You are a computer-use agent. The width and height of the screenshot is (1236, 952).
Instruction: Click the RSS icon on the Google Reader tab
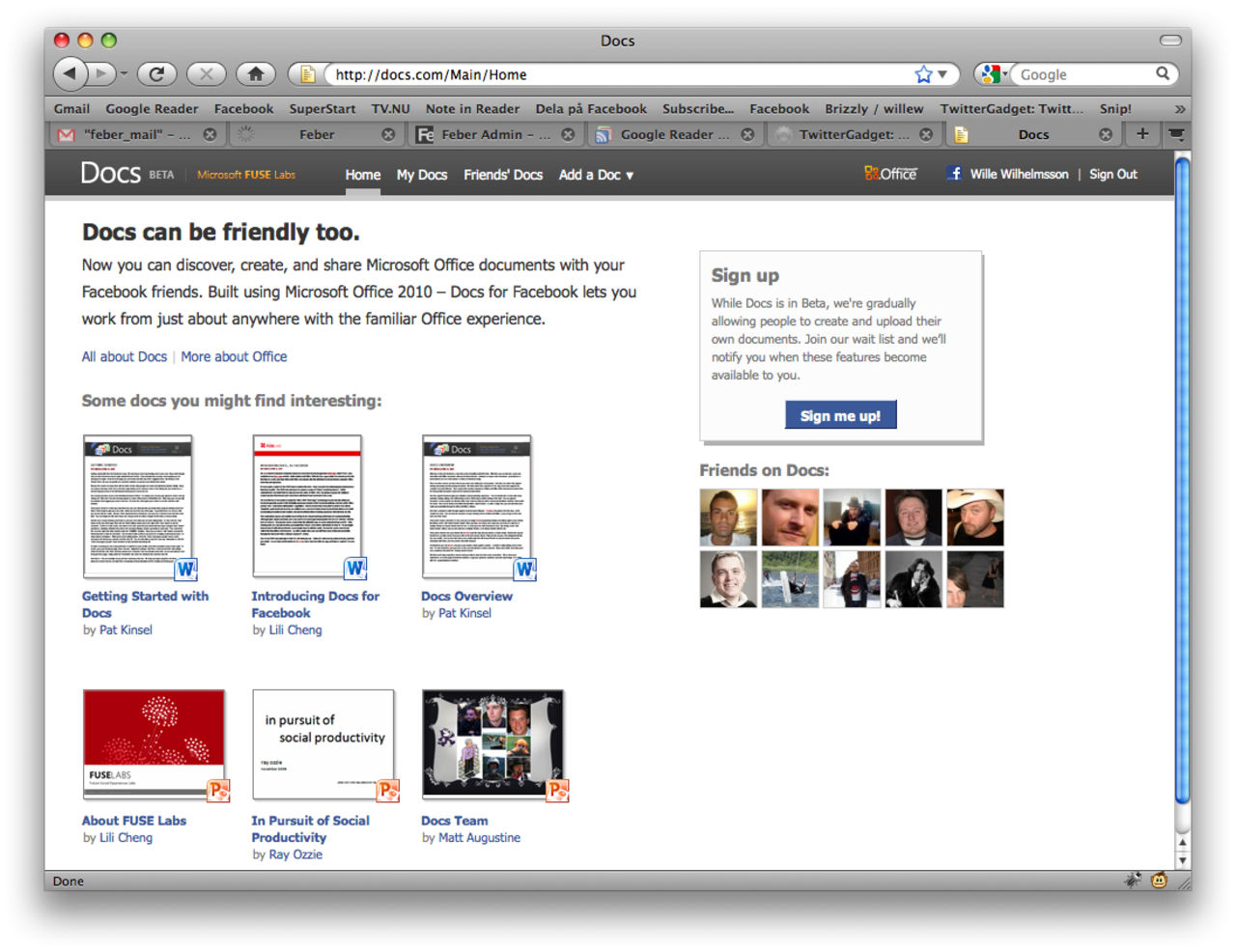click(x=604, y=134)
